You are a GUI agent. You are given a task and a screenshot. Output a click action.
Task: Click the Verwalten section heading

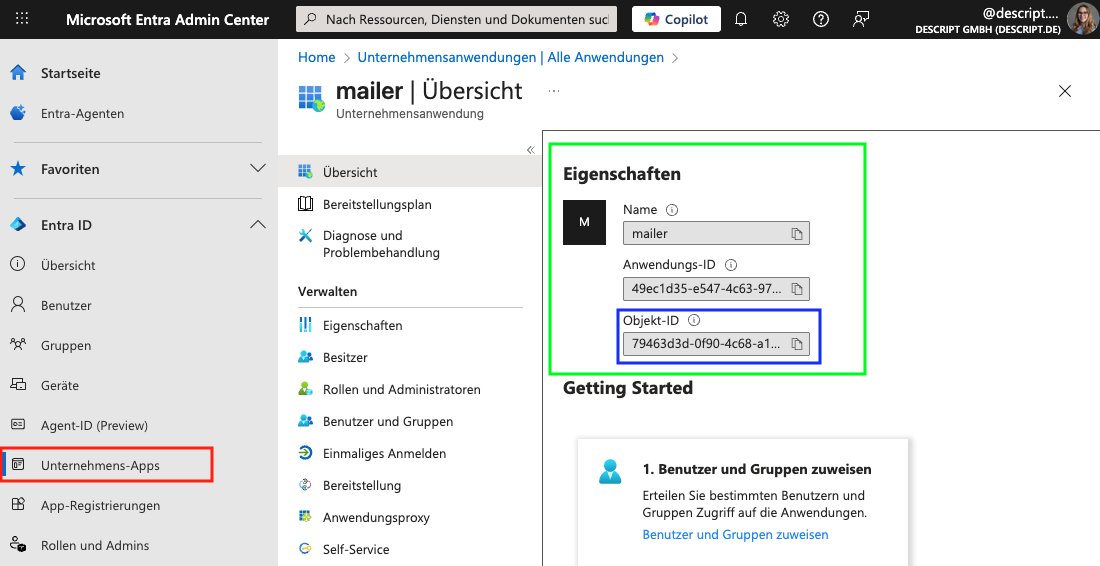point(328,291)
